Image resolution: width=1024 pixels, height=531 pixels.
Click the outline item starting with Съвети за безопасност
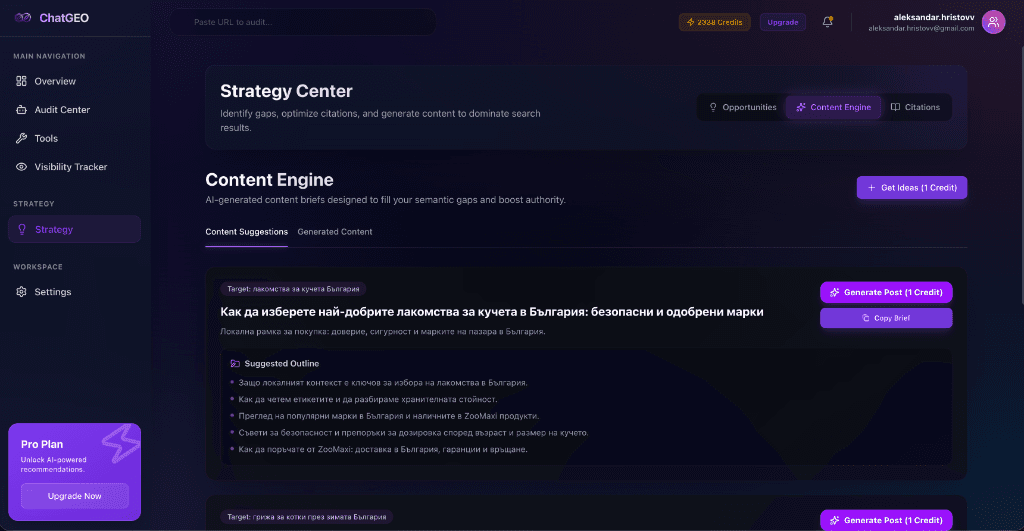[x=413, y=432]
